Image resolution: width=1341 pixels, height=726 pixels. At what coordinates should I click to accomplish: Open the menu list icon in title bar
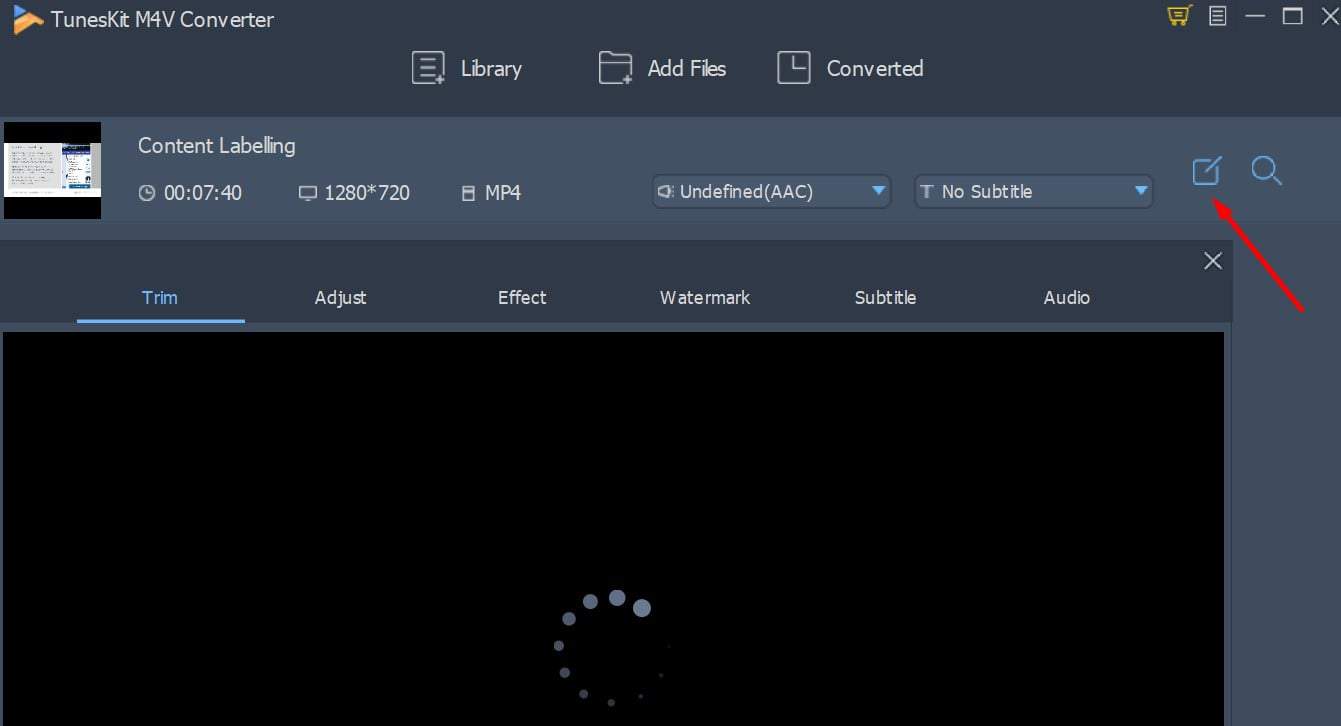pyautogui.click(x=1217, y=16)
